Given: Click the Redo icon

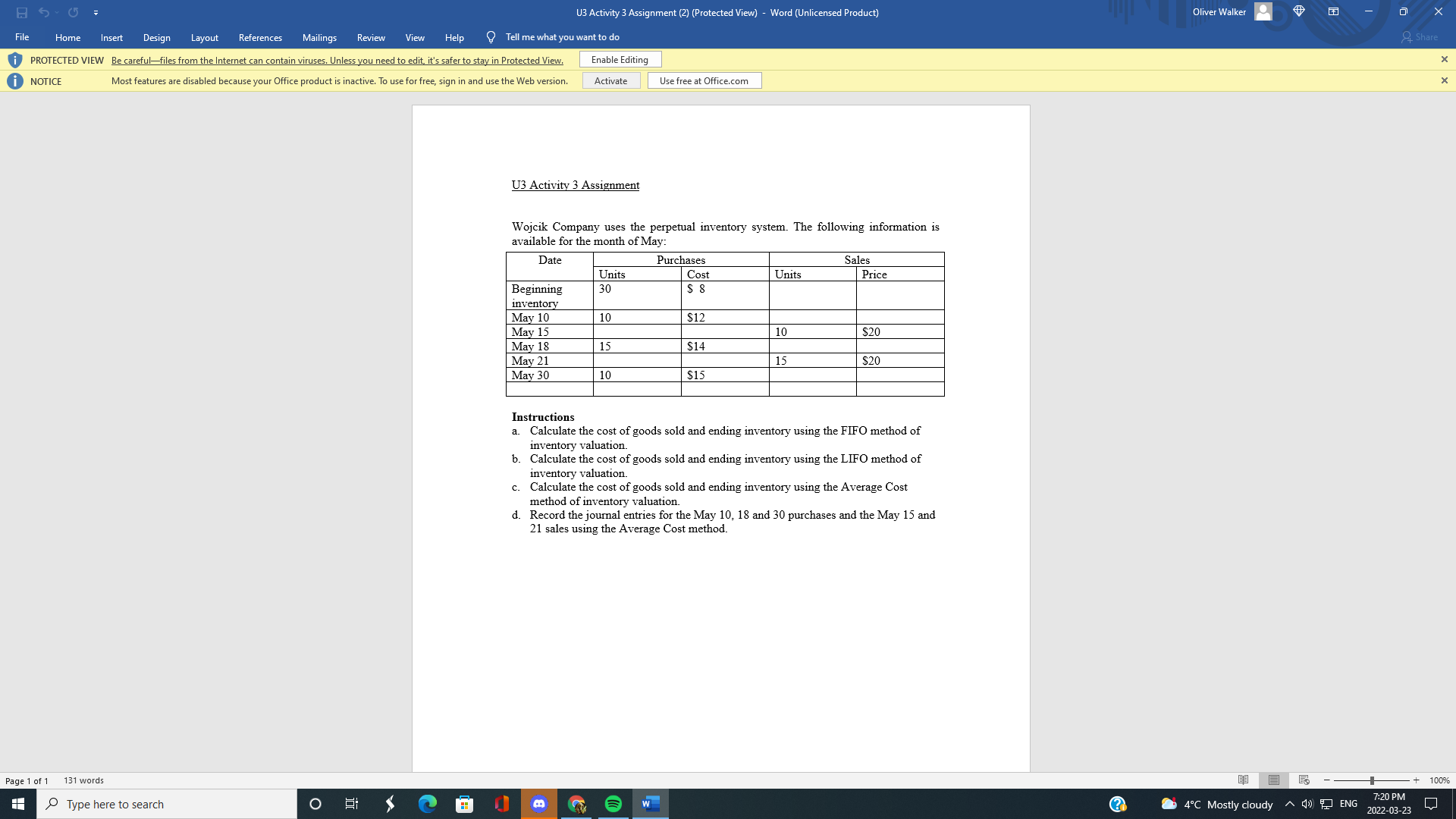Looking at the screenshot, I should click(72, 12).
